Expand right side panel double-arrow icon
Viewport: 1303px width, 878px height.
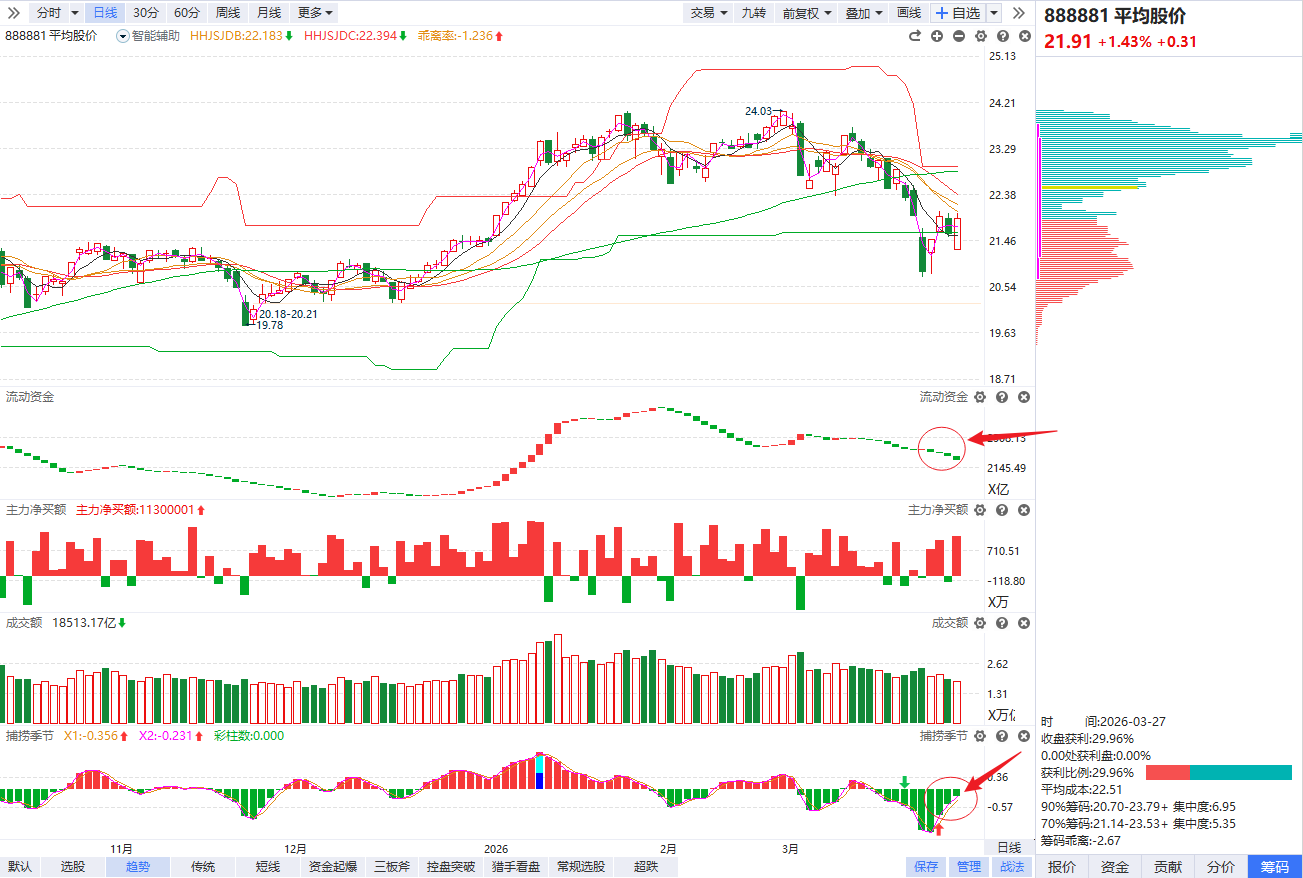(1019, 13)
